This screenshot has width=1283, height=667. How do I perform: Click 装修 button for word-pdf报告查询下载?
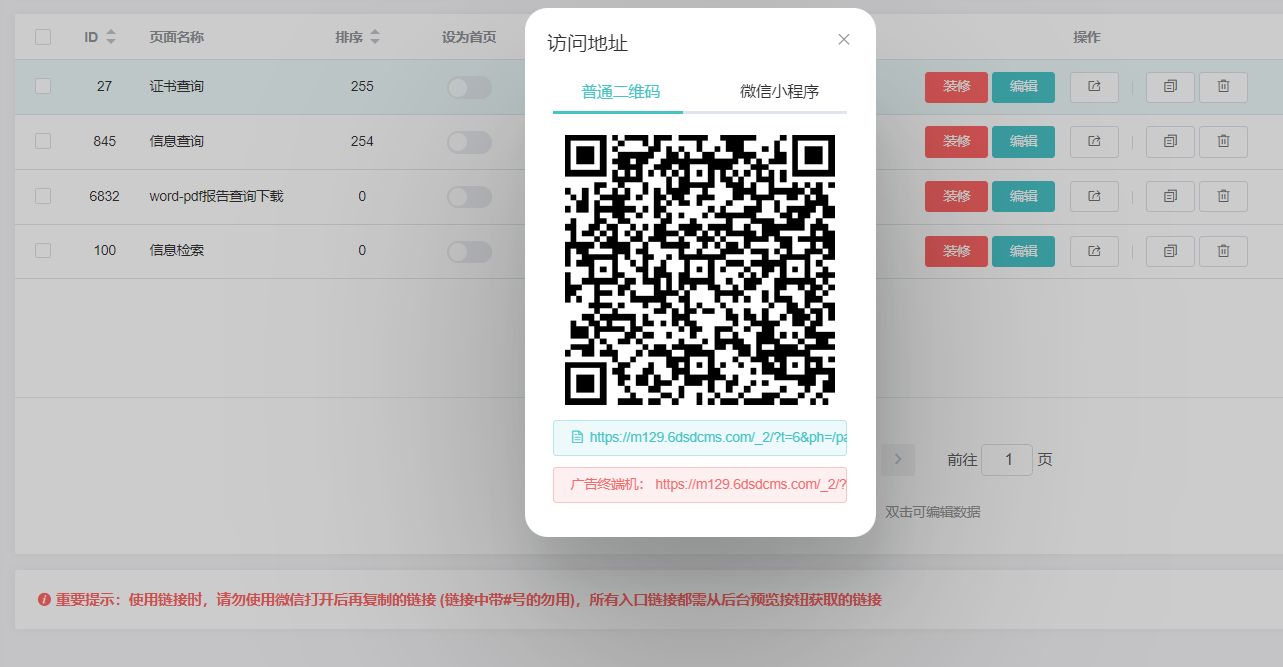tap(956, 197)
